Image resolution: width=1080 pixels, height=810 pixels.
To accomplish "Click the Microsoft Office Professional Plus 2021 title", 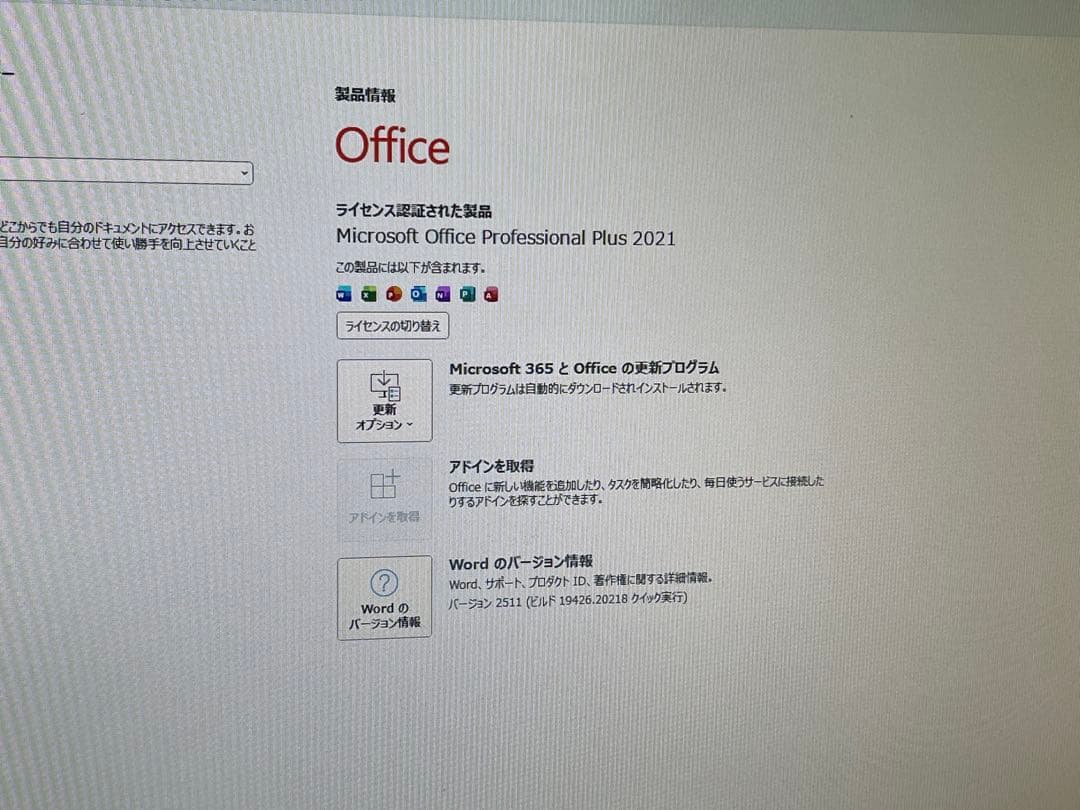I will [x=505, y=237].
